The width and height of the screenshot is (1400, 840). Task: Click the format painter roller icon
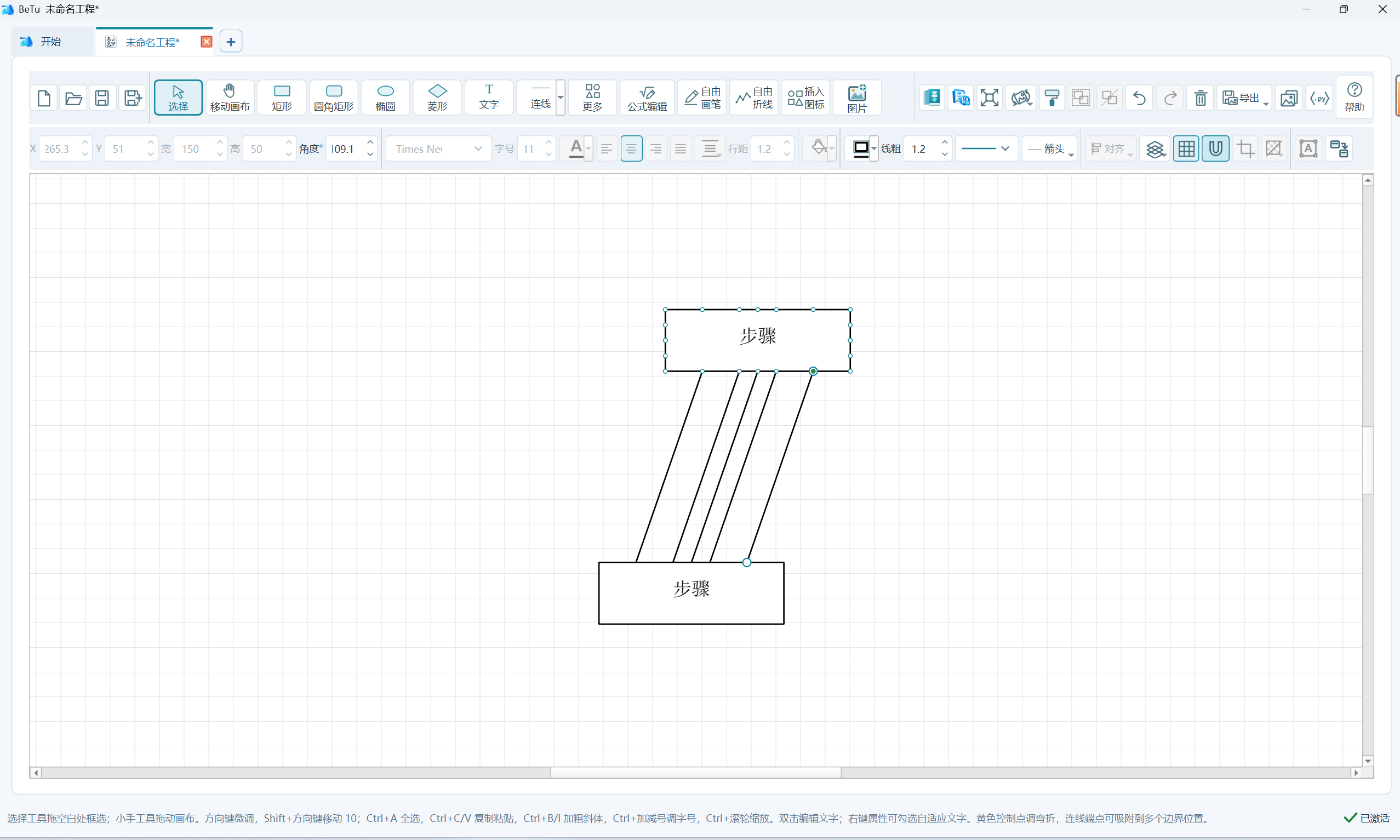(1052, 98)
